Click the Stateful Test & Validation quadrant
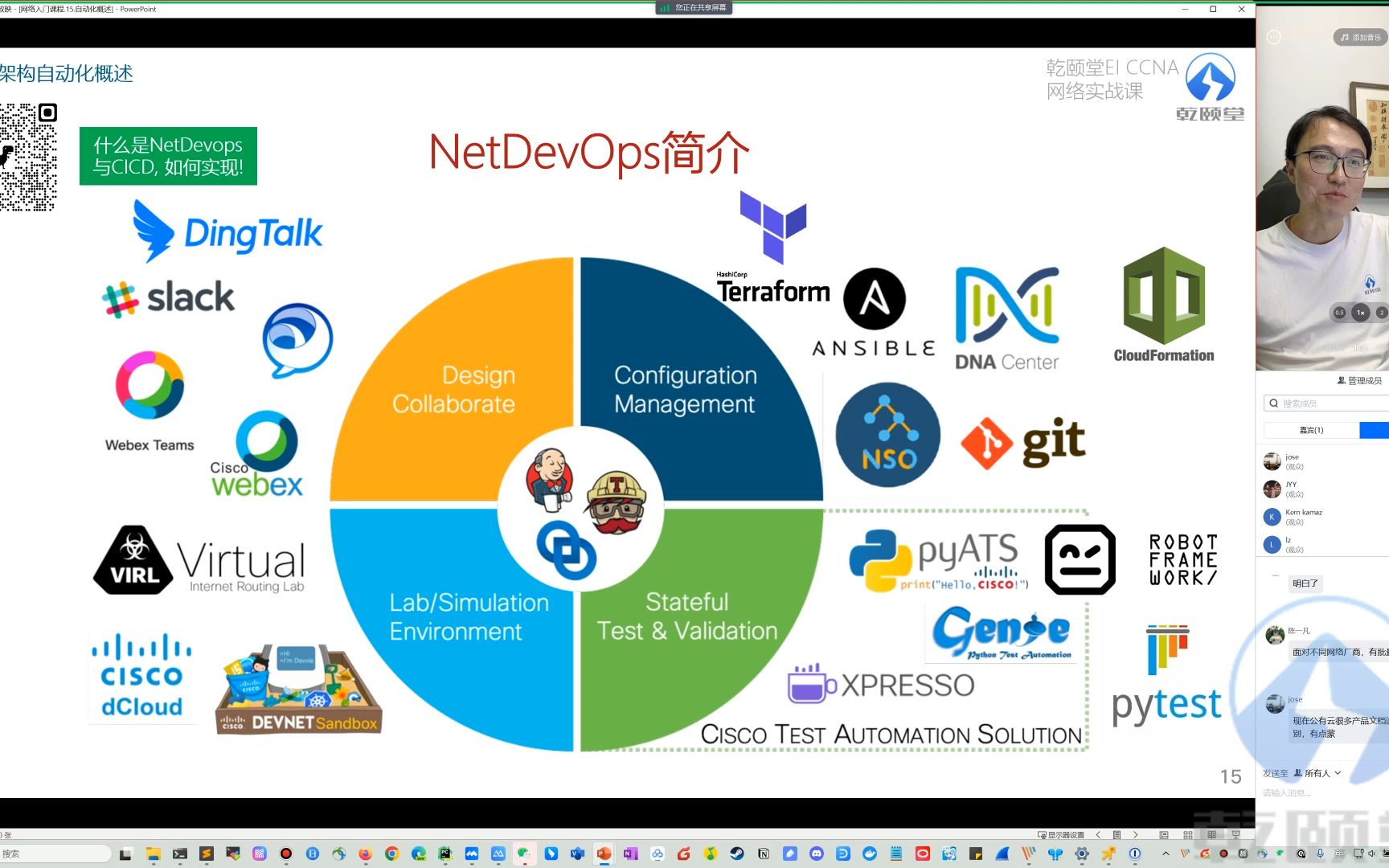 tap(687, 616)
